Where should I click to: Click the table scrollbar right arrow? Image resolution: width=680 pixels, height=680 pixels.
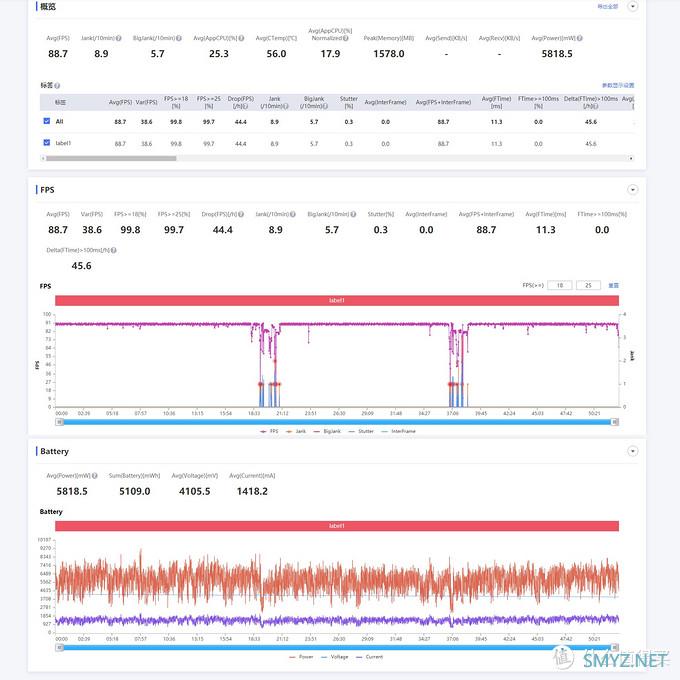click(x=631, y=158)
